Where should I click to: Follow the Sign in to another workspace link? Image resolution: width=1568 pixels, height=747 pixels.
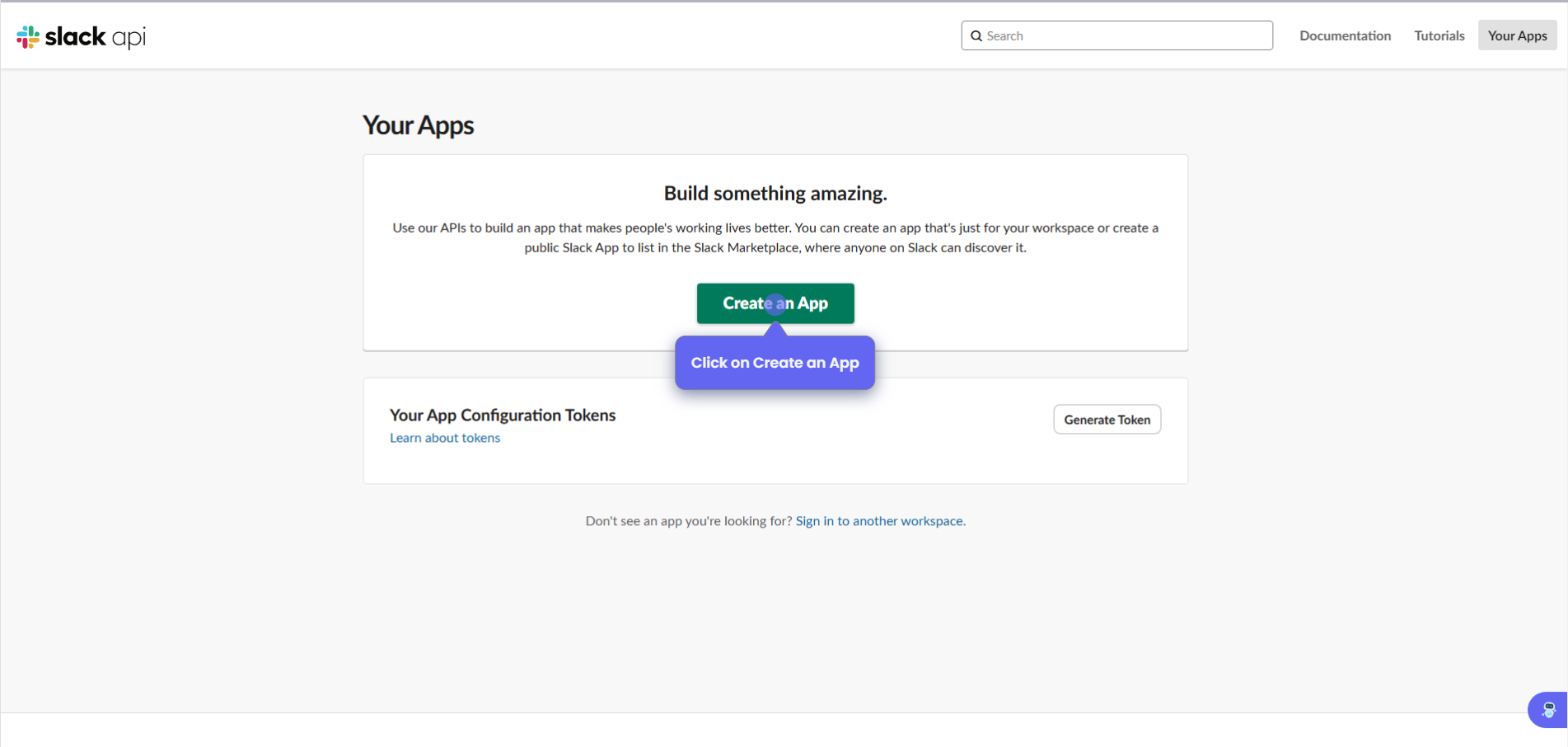point(879,521)
